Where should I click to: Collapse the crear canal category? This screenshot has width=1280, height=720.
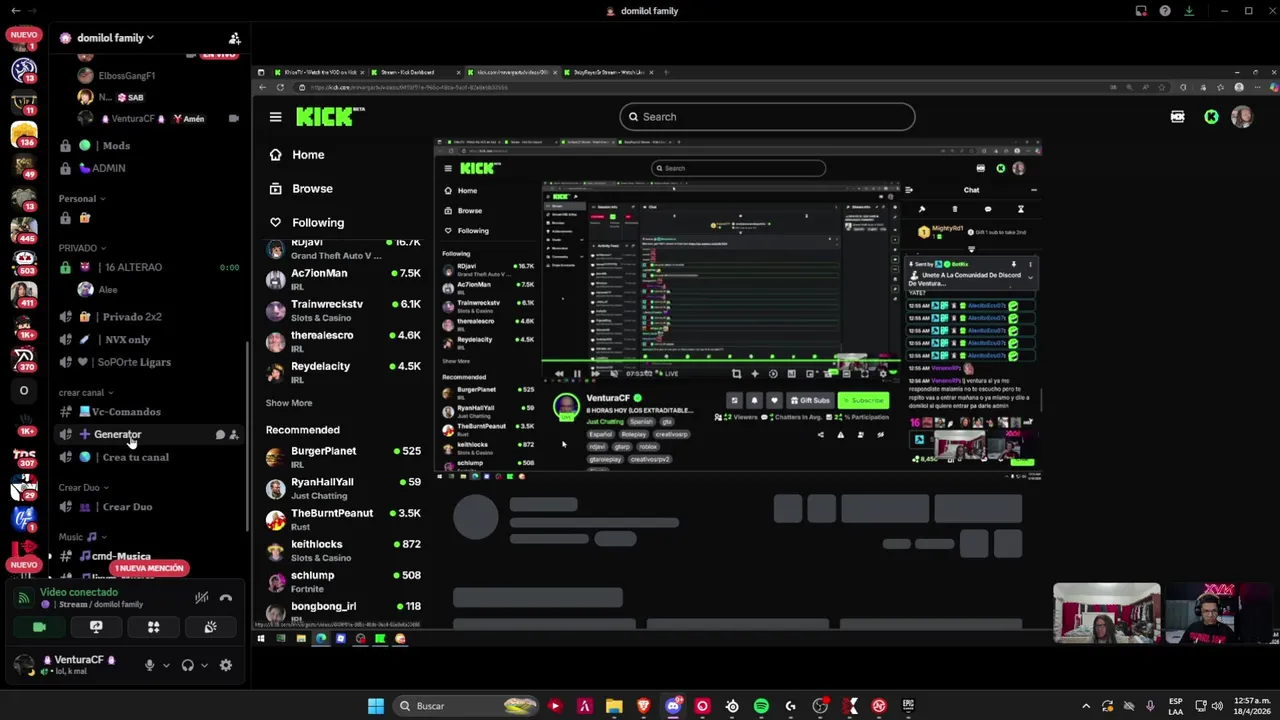tap(86, 393)
